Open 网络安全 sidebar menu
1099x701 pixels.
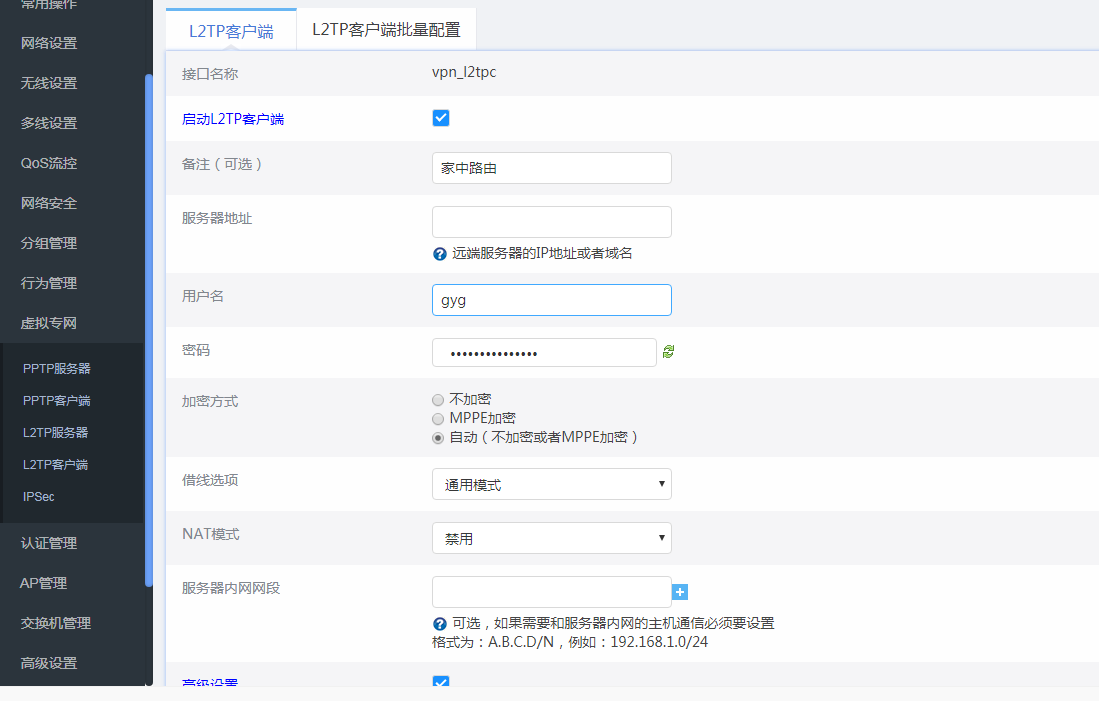pos(49,203)
